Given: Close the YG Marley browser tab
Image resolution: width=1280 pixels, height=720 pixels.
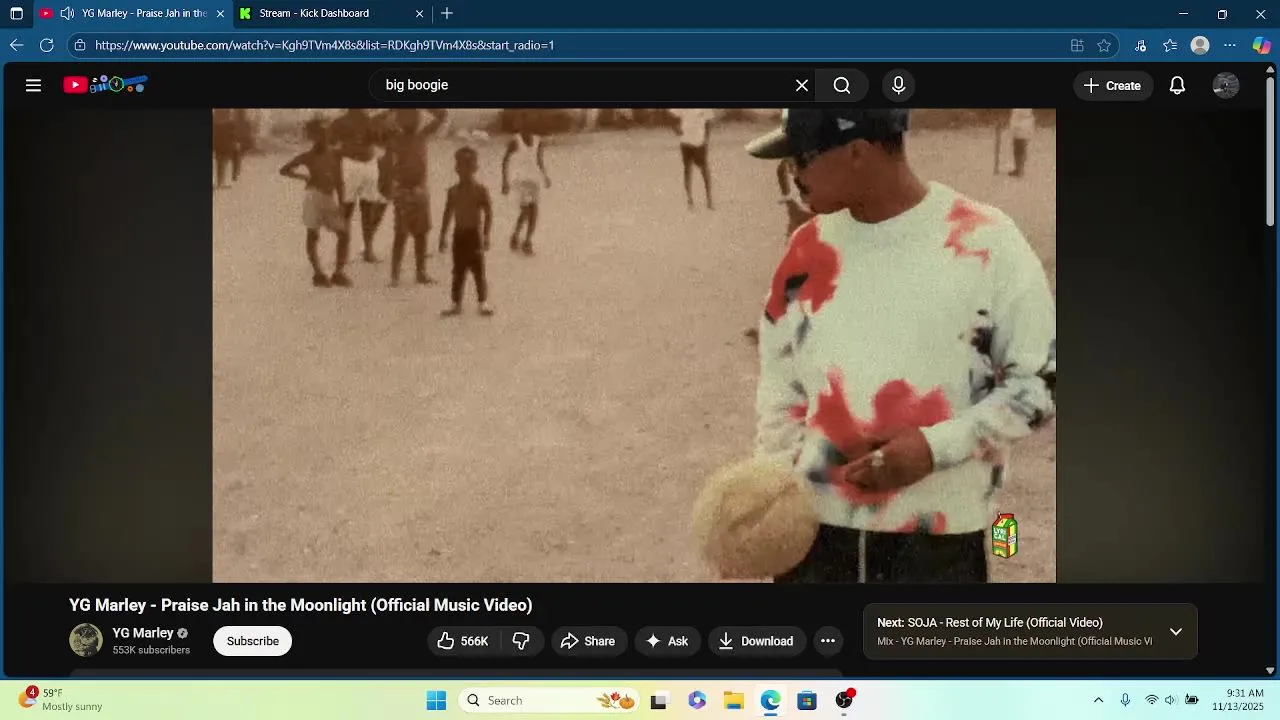Looking at the screenshot, I should 220,14.
